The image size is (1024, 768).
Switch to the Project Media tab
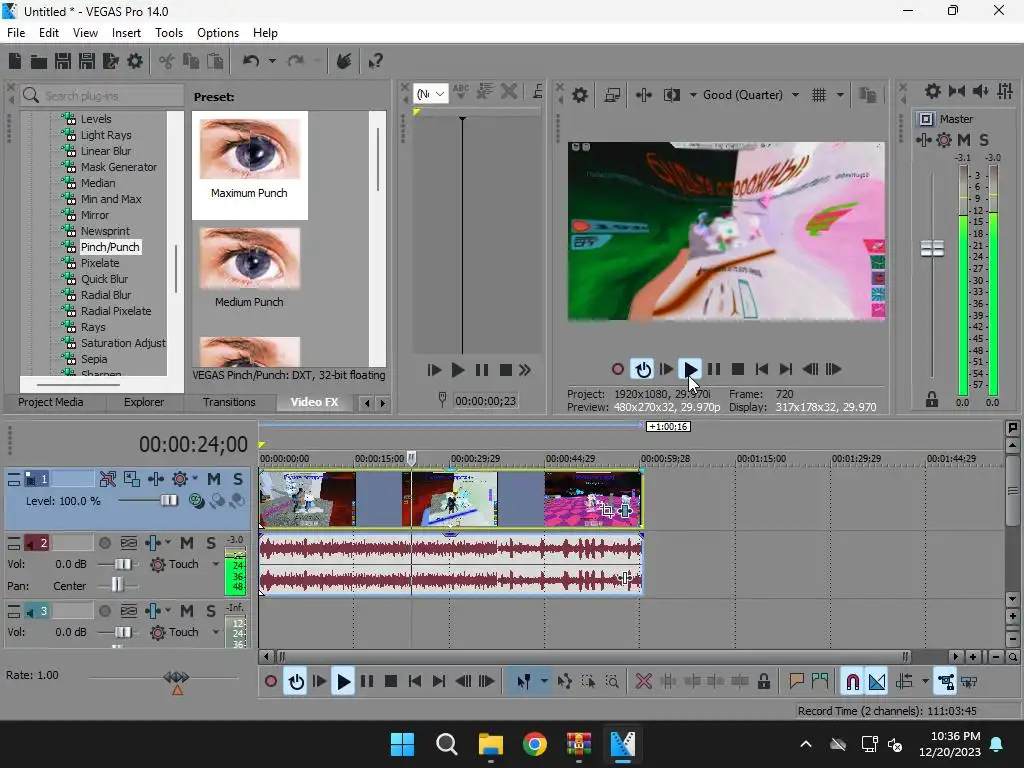pos(50,402)
